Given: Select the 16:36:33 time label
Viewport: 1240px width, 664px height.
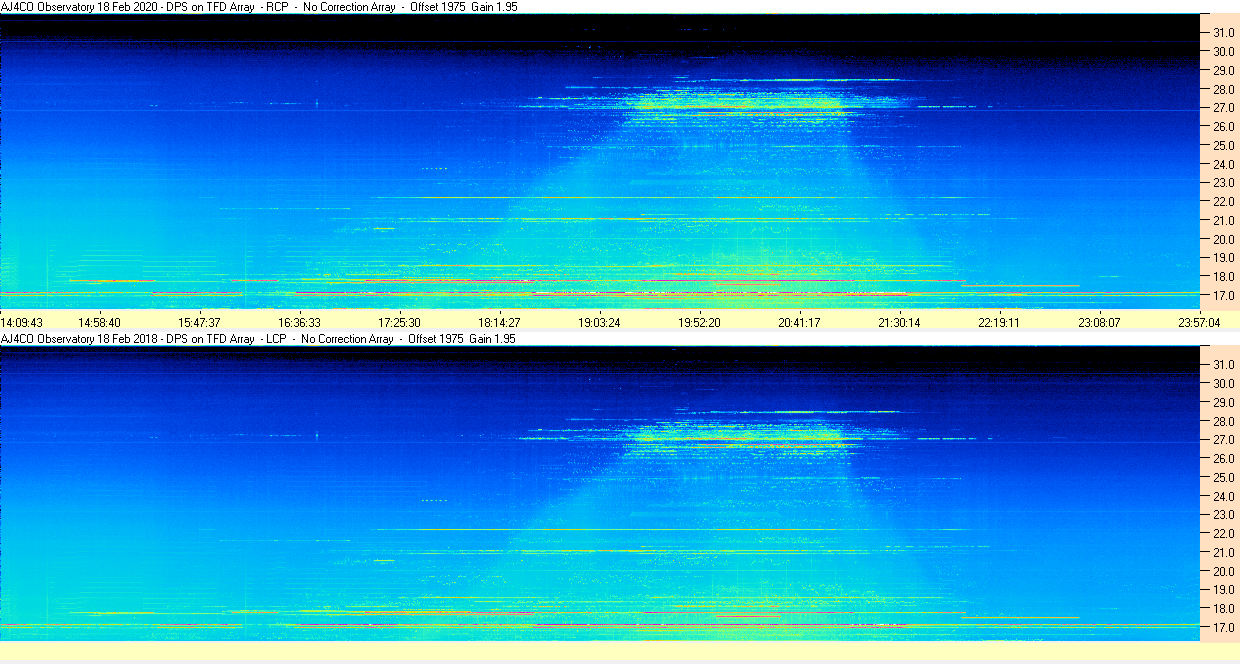Looking at the screenshot, I should pos(299,322).
